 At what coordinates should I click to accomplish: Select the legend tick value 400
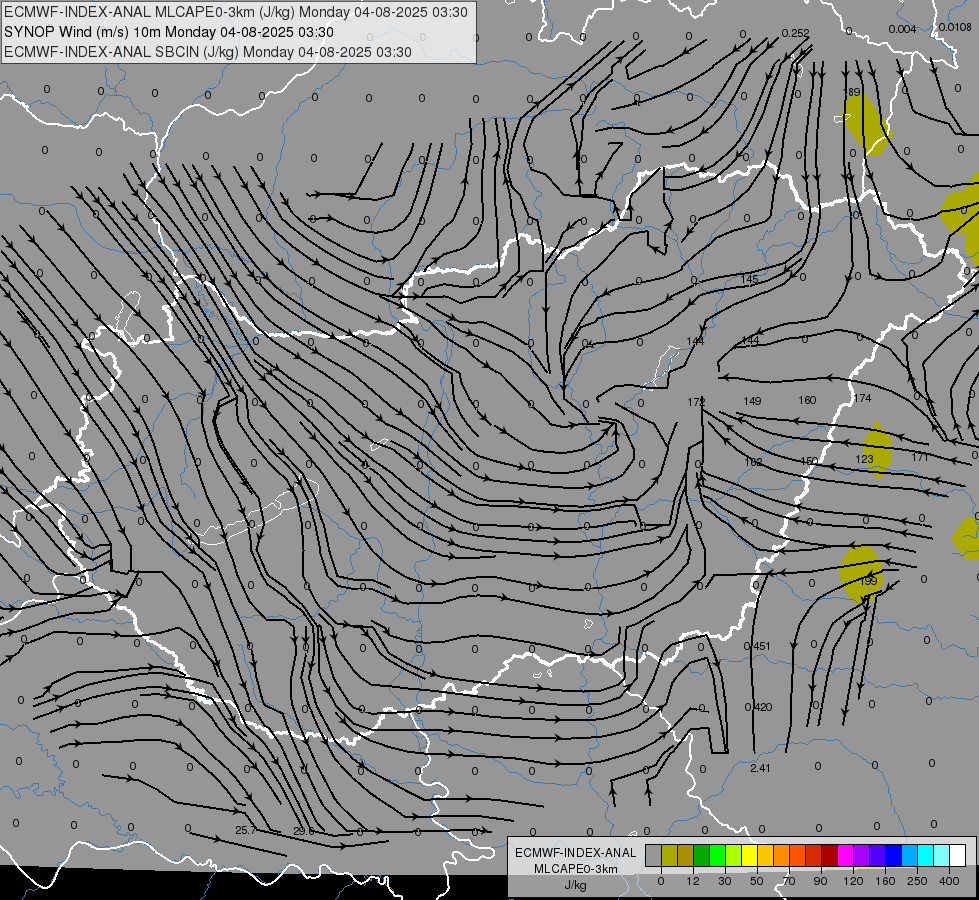[949, 881]
